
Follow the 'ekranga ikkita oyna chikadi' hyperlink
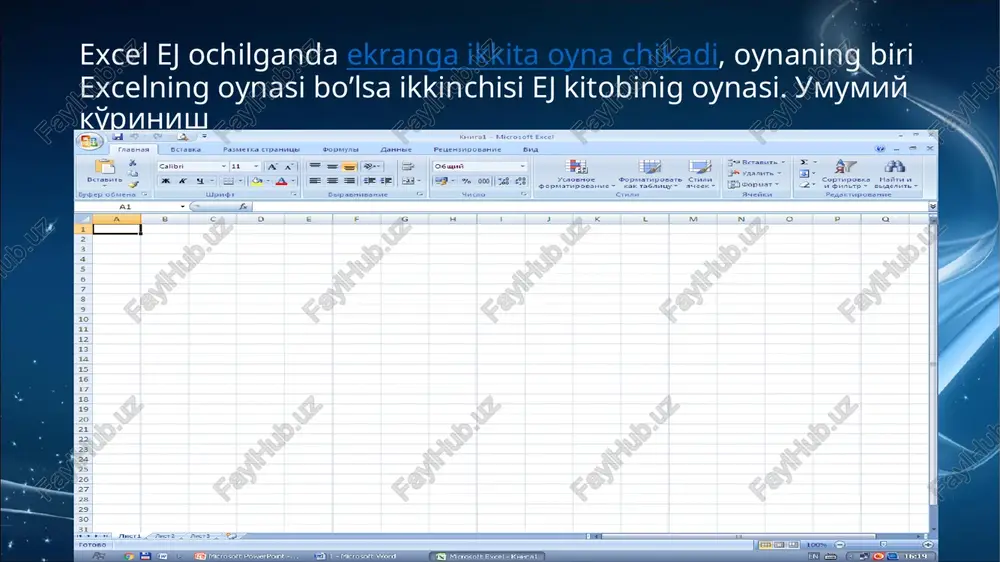click(533, 54)
